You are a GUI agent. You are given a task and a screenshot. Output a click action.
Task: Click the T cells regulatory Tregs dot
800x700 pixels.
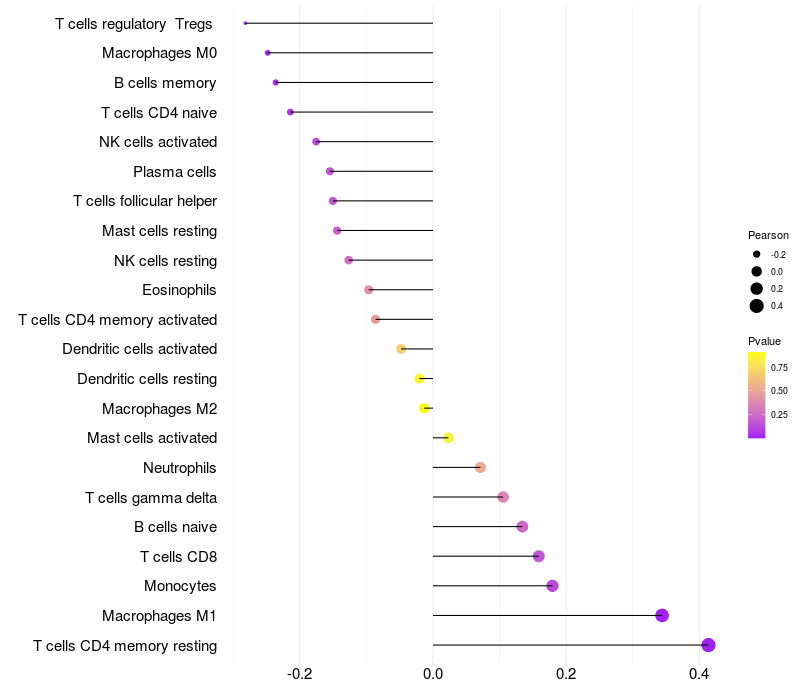(x=245, y=23)
